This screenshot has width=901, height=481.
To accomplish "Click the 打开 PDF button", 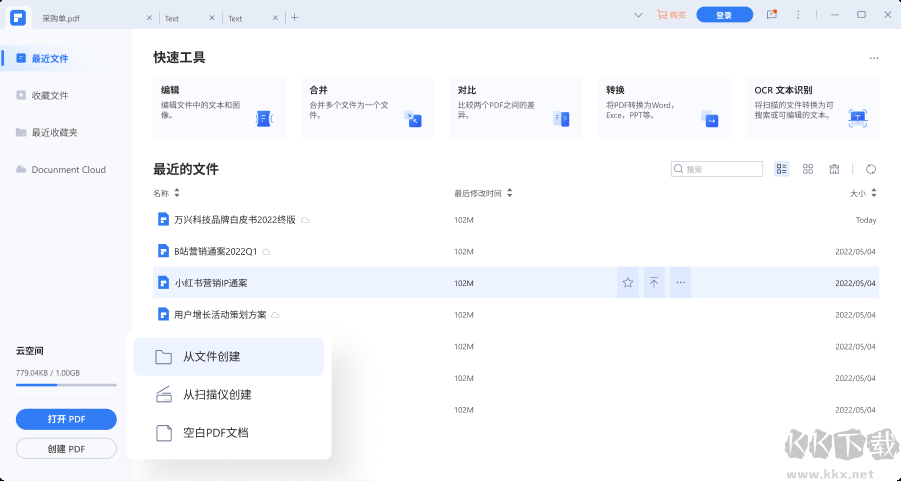I will [x=66, y=419].
